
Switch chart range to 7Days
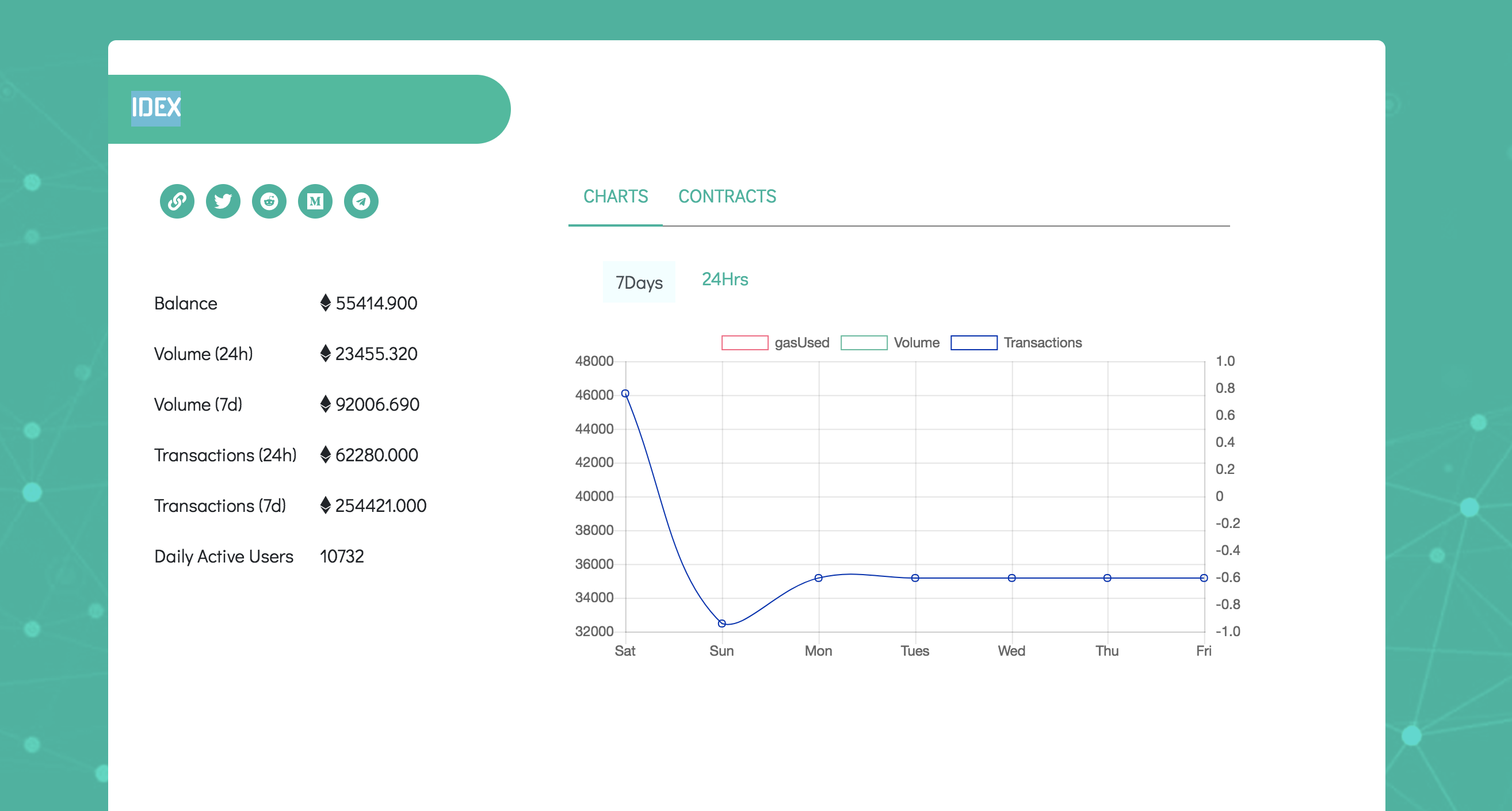[x=639, y=282]
